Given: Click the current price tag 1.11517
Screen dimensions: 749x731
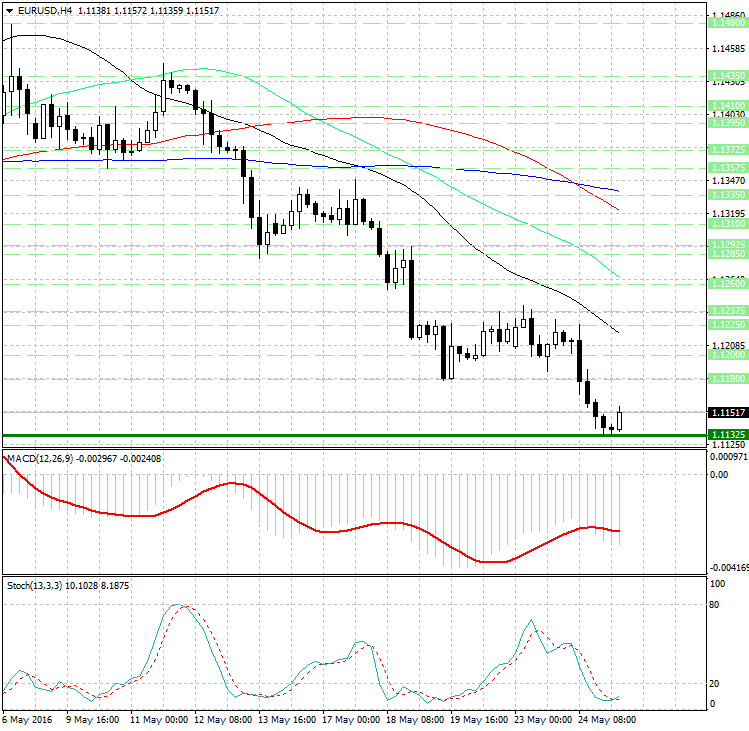Looking at the screenshot, I should pyautogui.click(x=727, y=412).
